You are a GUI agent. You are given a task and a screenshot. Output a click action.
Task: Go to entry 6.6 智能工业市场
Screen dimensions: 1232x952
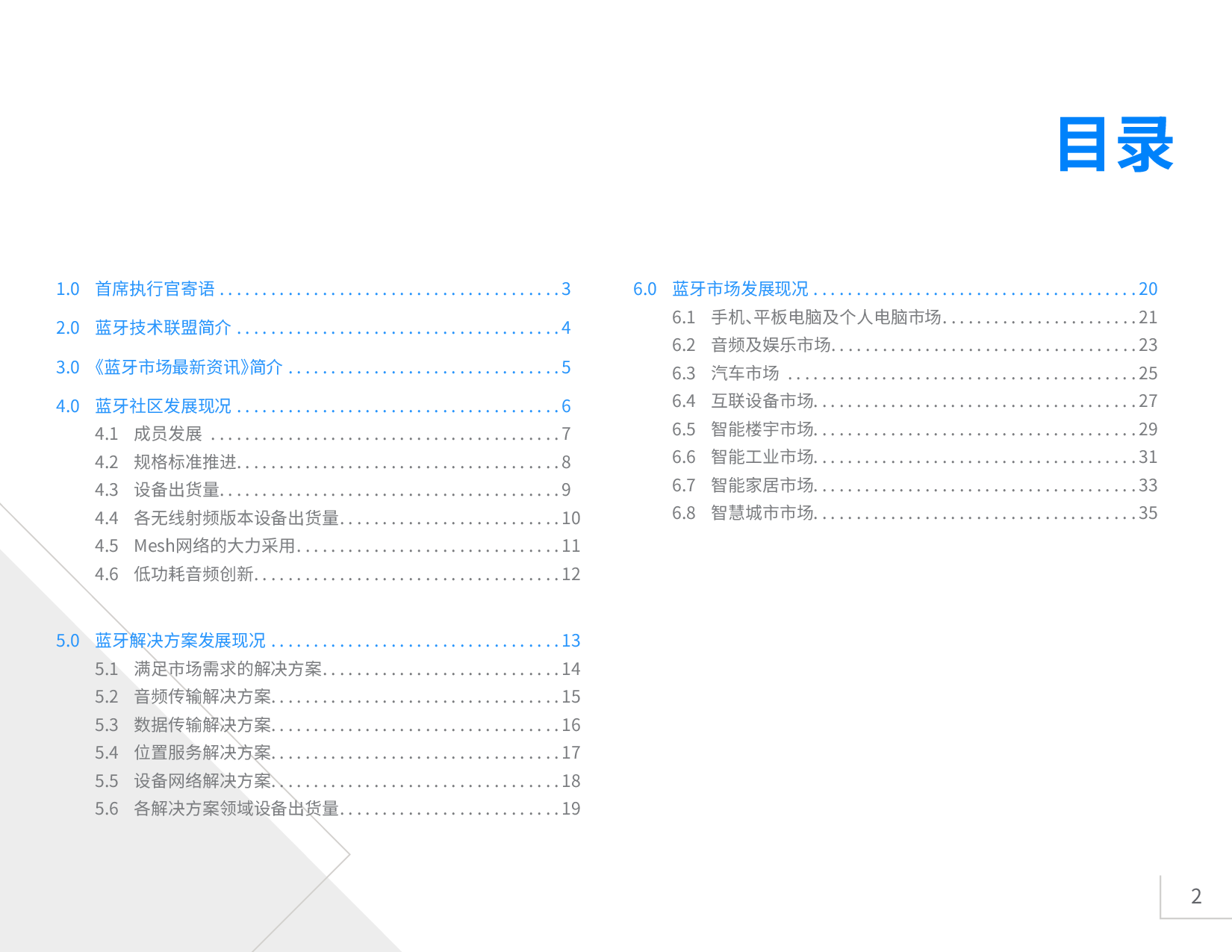click(x=915, y=457)
